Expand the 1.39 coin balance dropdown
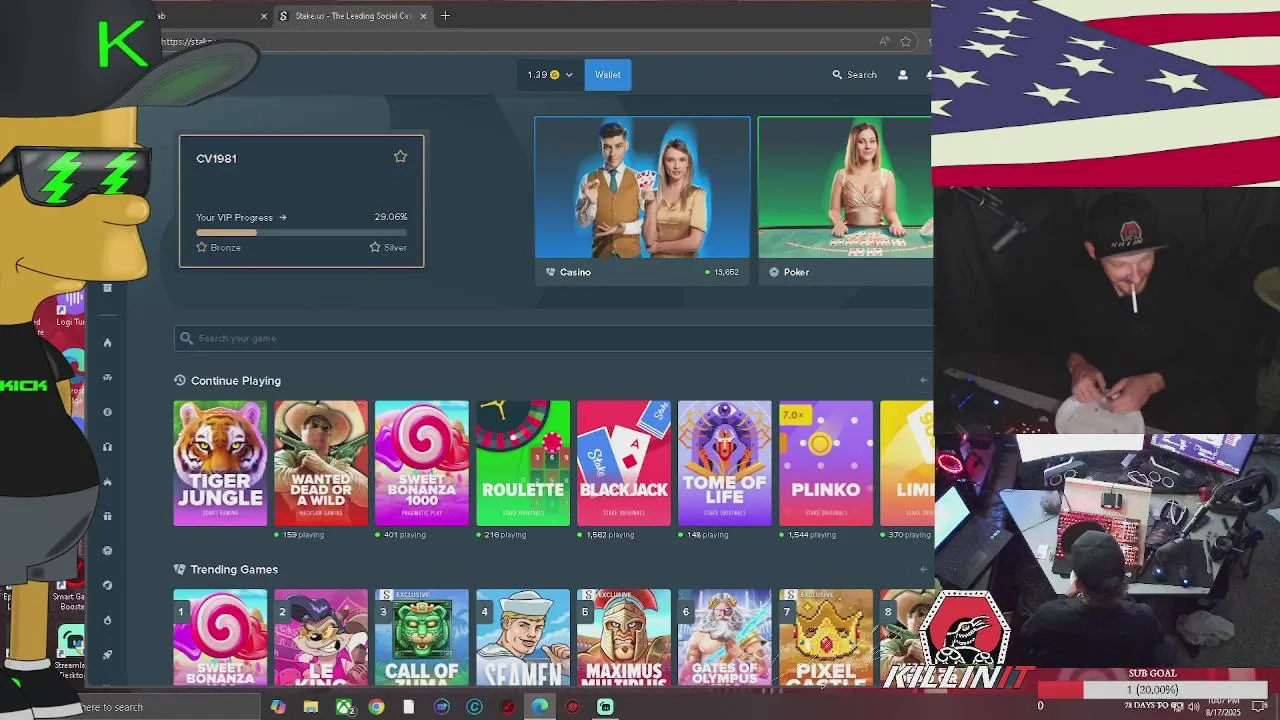The image size is (1280, 720). (550, 75)
